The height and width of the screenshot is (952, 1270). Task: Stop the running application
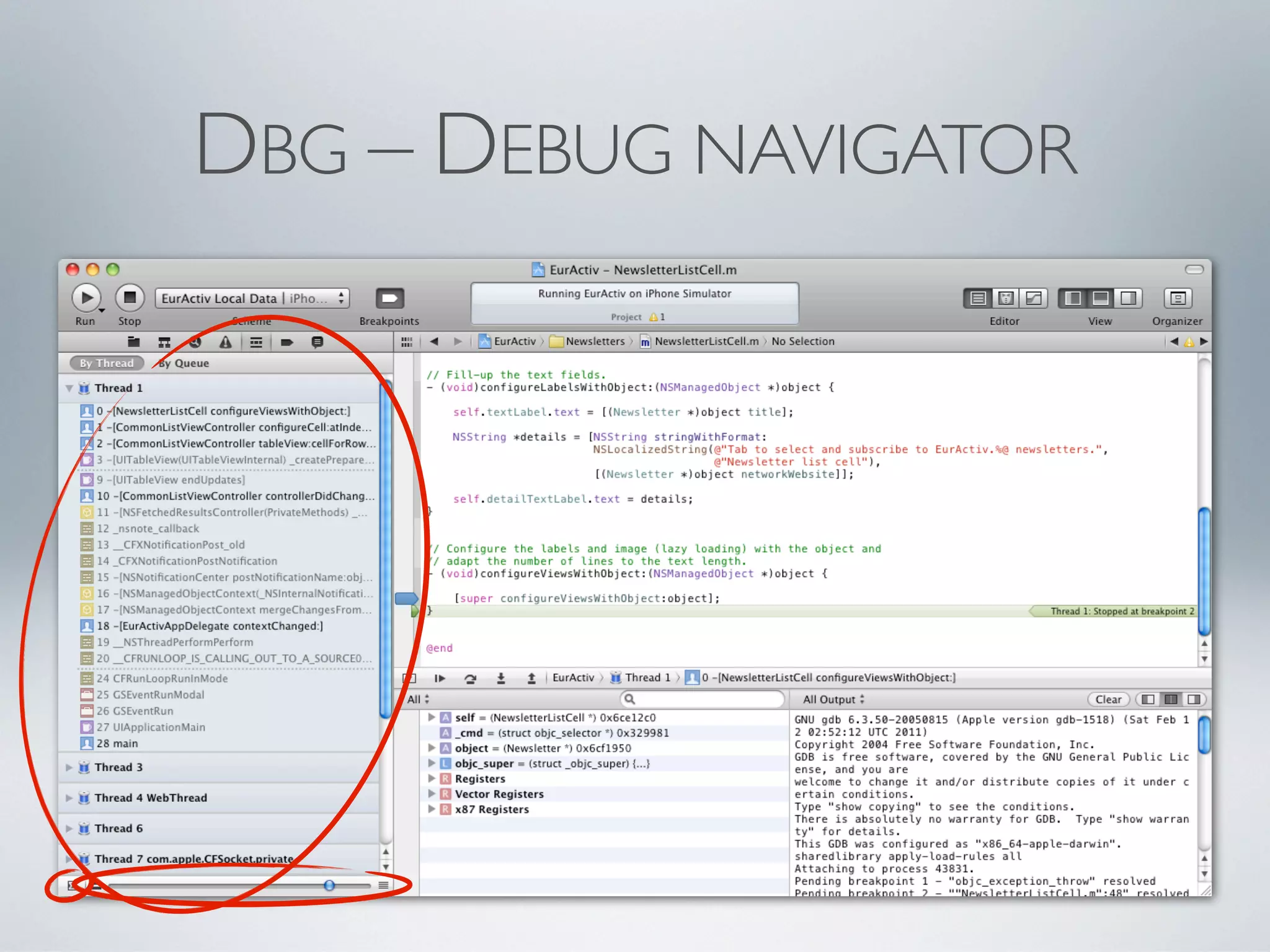[130, 298]
